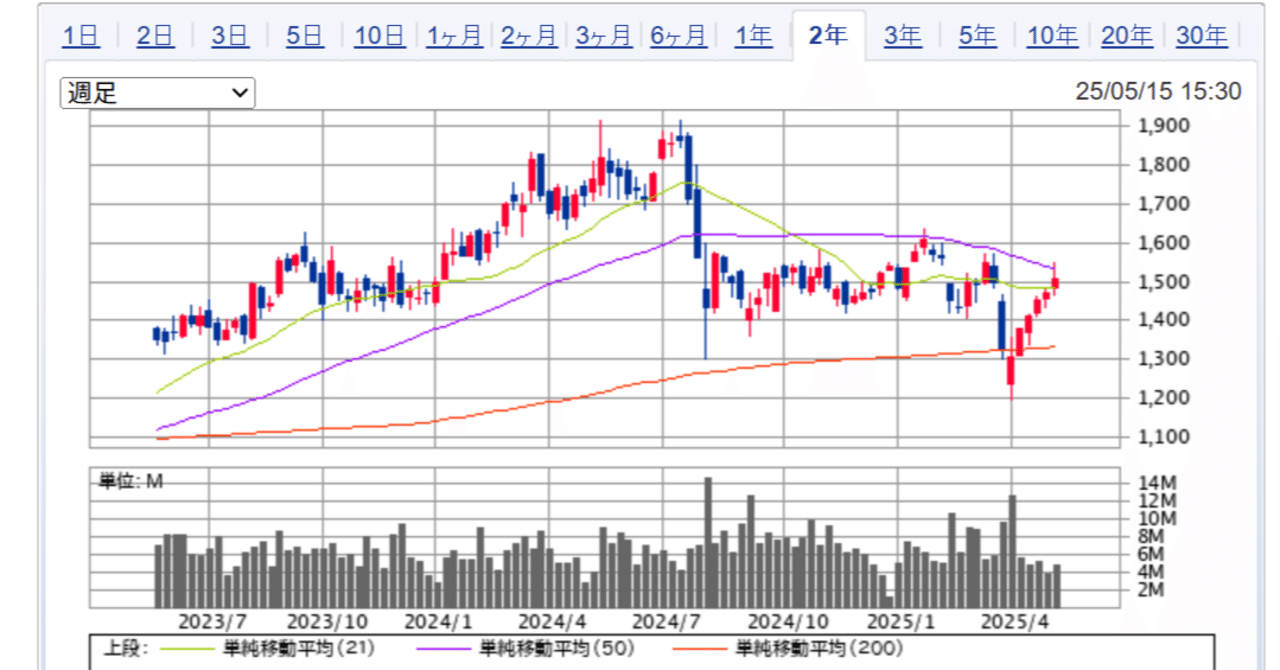This screenshot has height=670, width=1280.
Task: Show the 10年 chart range
Action: [1052, 37]
